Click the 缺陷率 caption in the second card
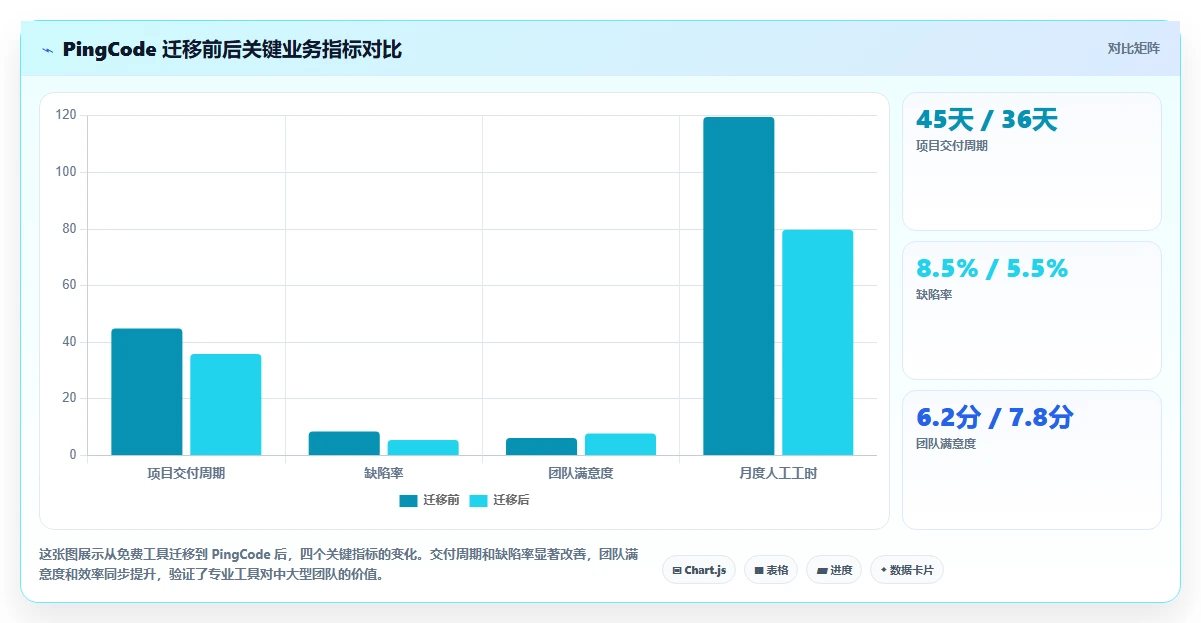The width and height of the screenshot is (1201, 623). tap(934, 295)
